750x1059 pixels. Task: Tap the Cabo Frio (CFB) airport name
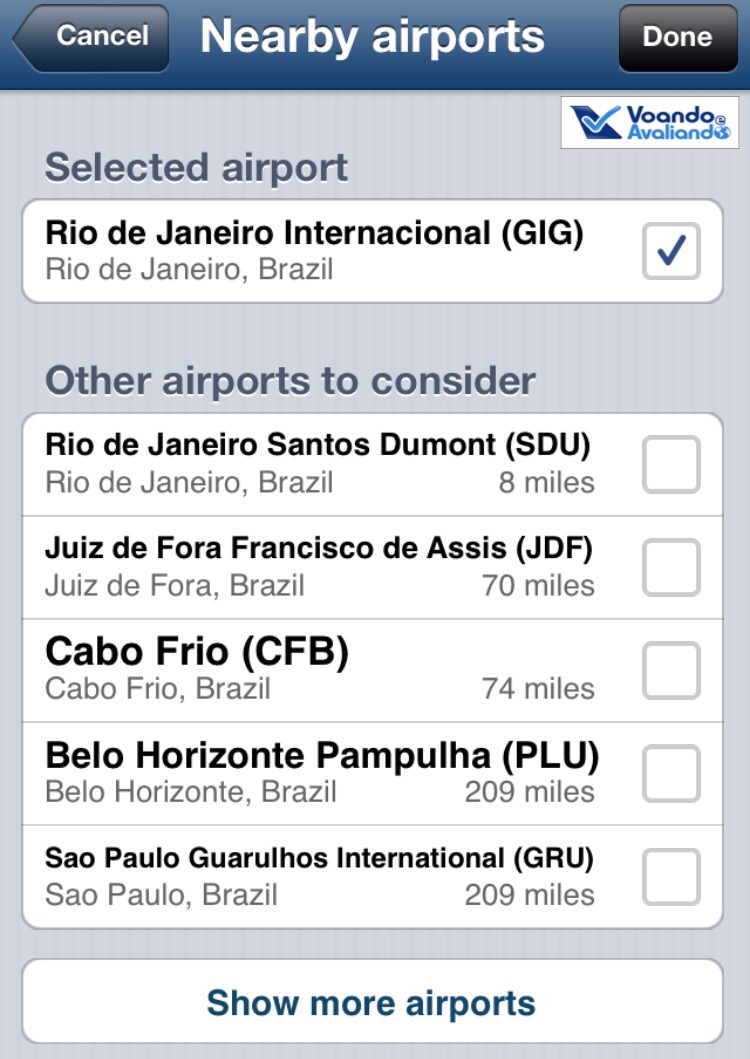click(x=197, y=652)
